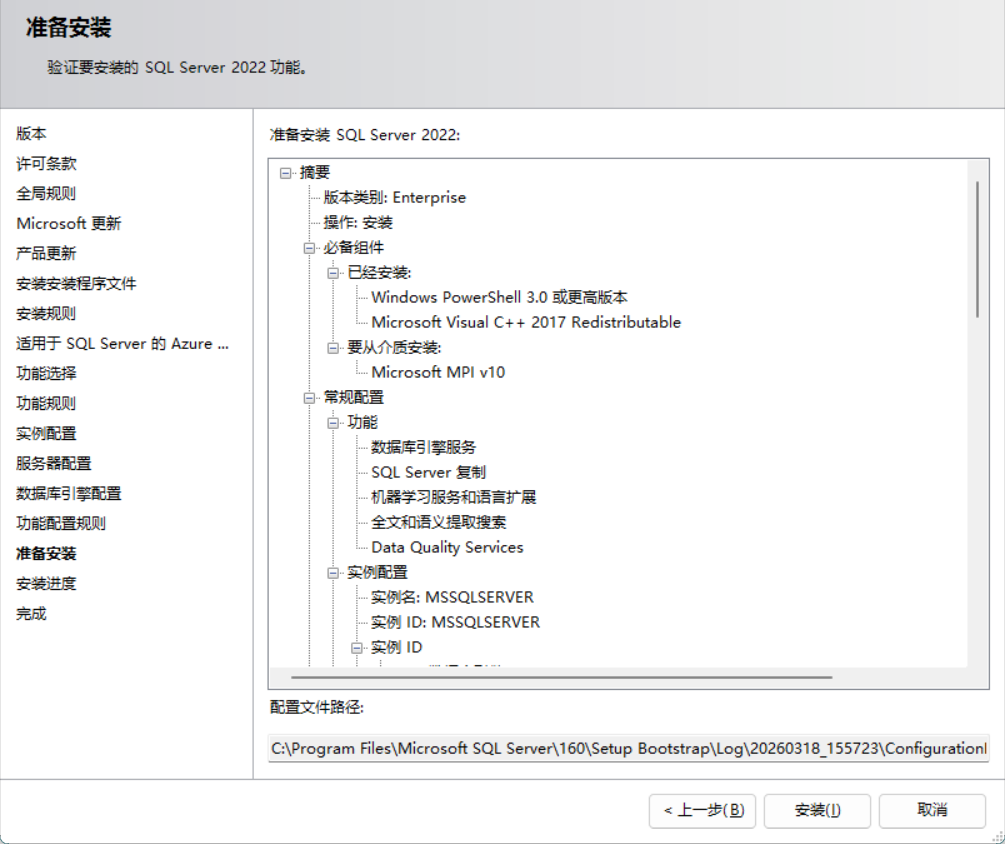Select SQL Server 复制 tree row

click(429, 472)
